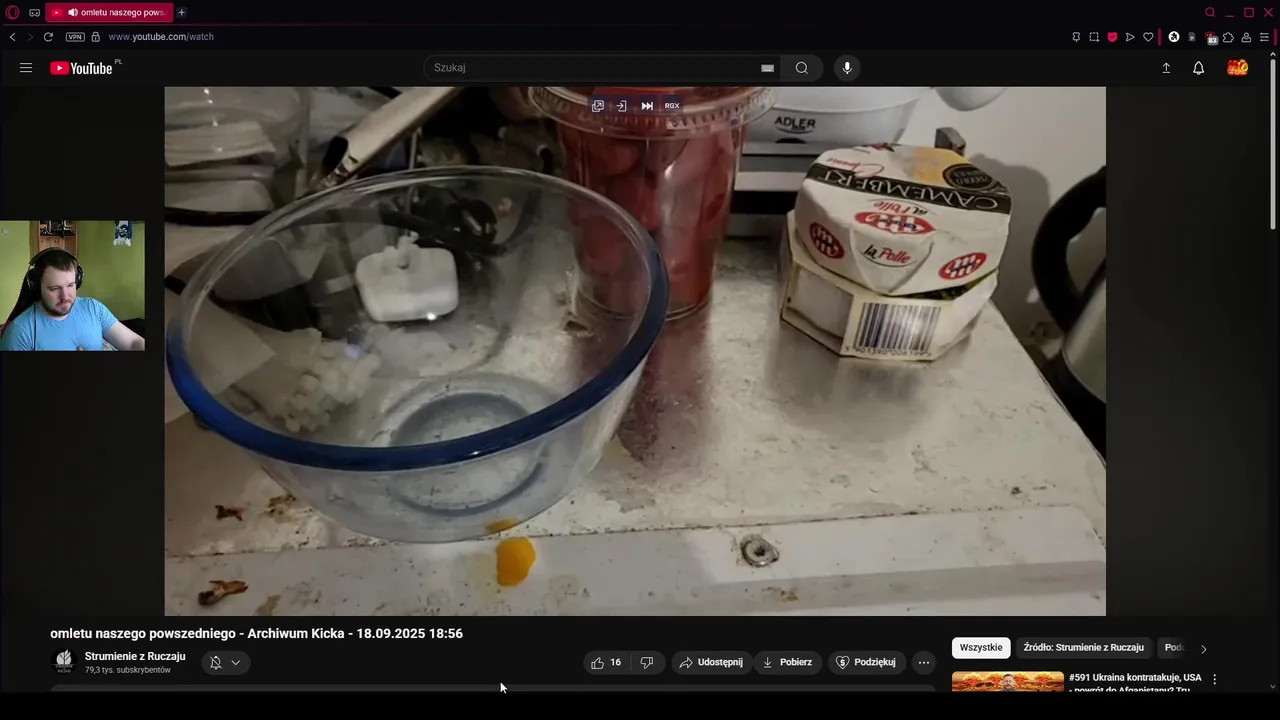Dislike the video with thumbs down
Image resolution: width=1280 pixels, height=720 pixels.
pyautogui.click(x=647, y=662)
